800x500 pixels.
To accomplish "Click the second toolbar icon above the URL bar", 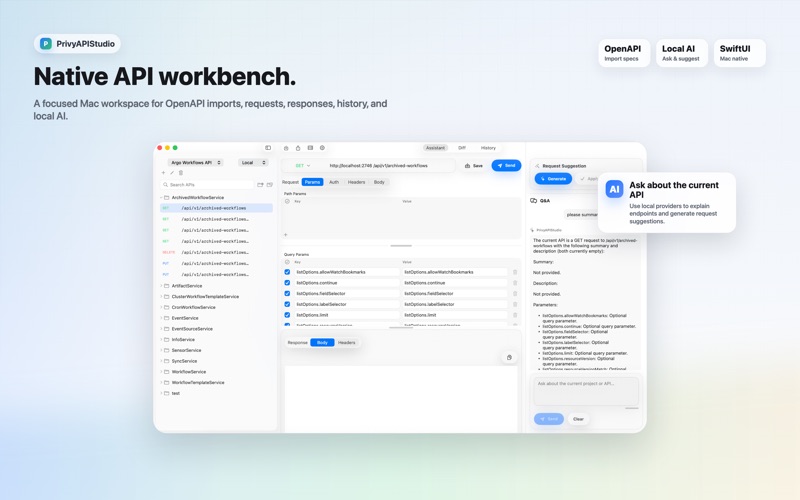I will (x=298, y=148).
